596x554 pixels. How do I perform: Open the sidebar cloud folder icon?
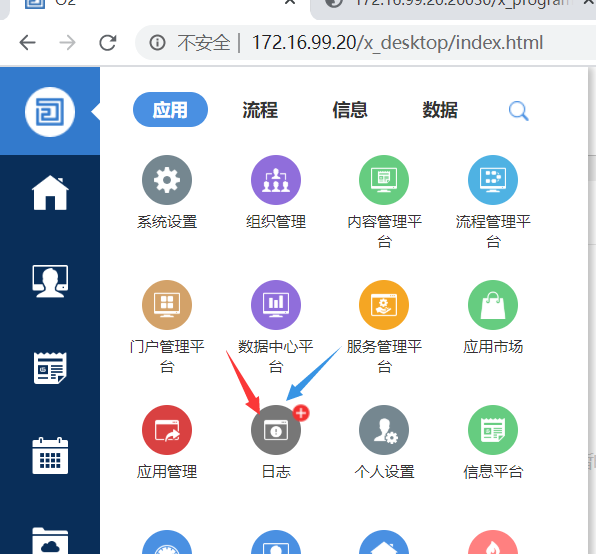coord(50,541)
